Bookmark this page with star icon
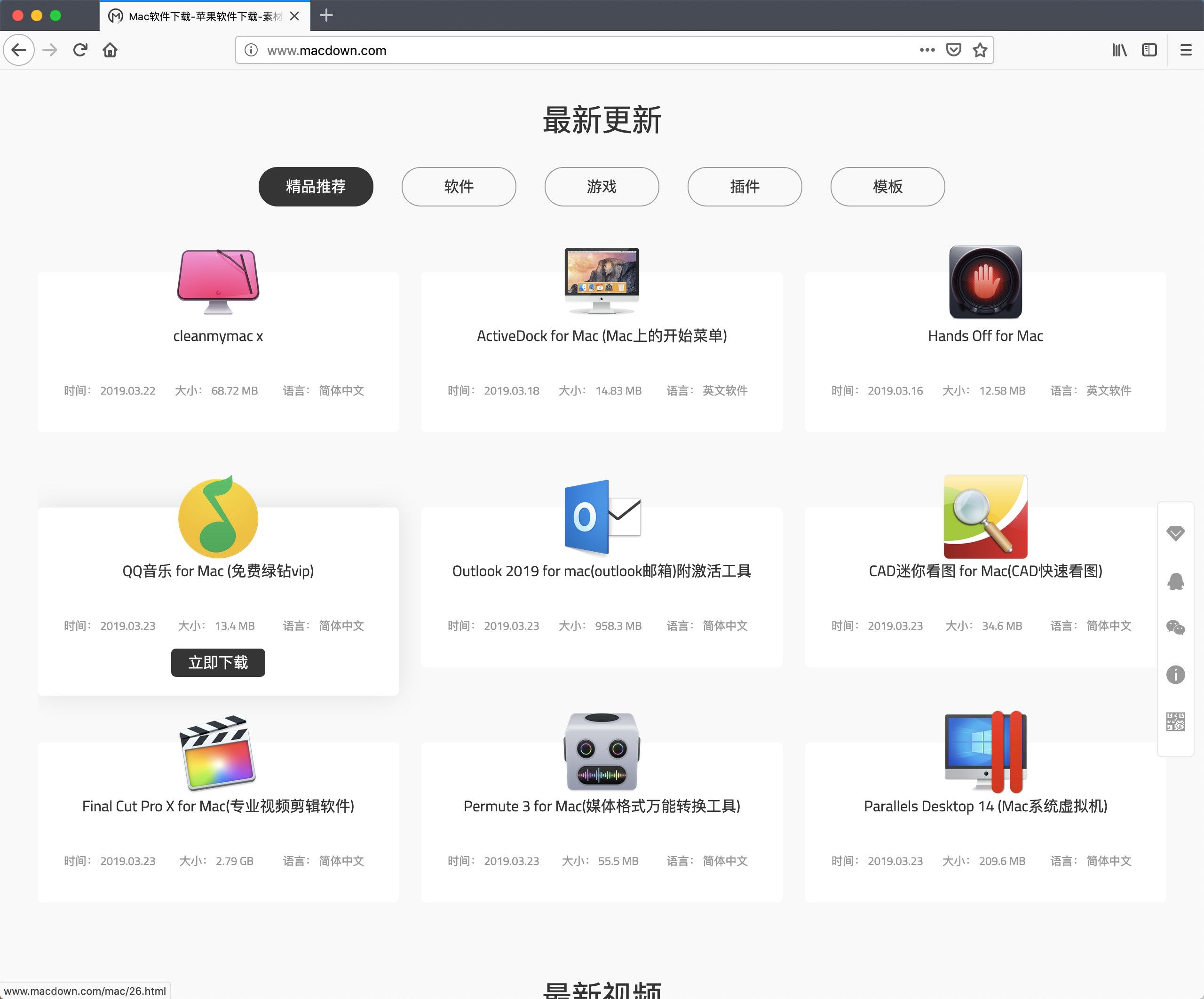The width and height of the screenshot is (1204, 999). coord(980,50)
